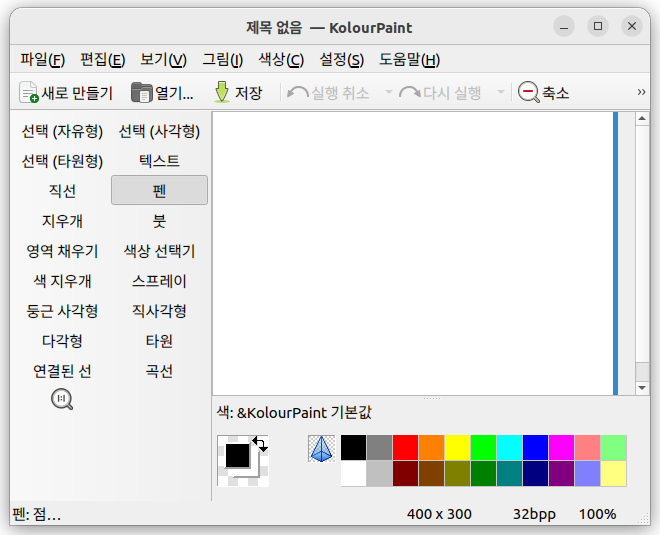Swap foreground and background colors

260,444
